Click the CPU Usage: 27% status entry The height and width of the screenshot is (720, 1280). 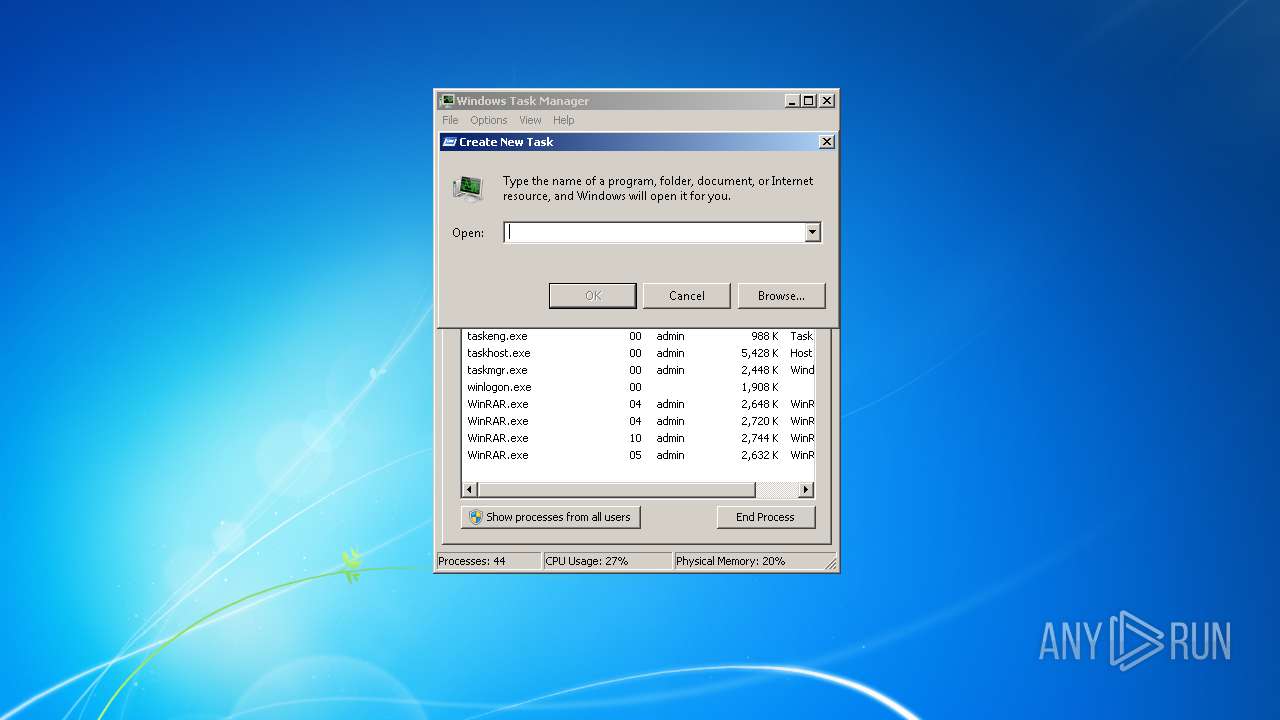pos(607,561)
